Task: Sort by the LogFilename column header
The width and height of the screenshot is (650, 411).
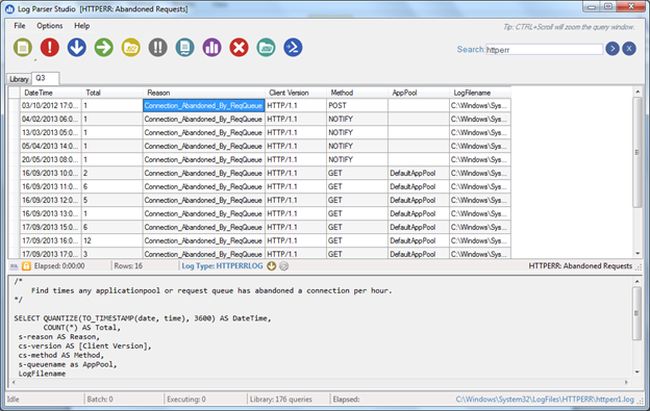Action: pos(480,92)
